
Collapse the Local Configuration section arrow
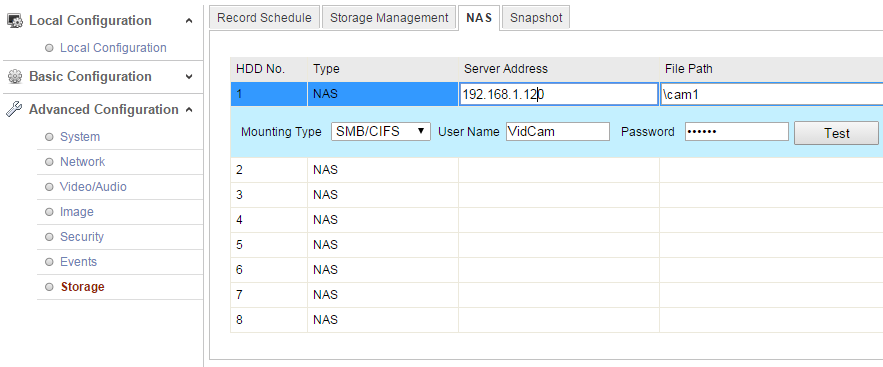(x=189, y=21)
